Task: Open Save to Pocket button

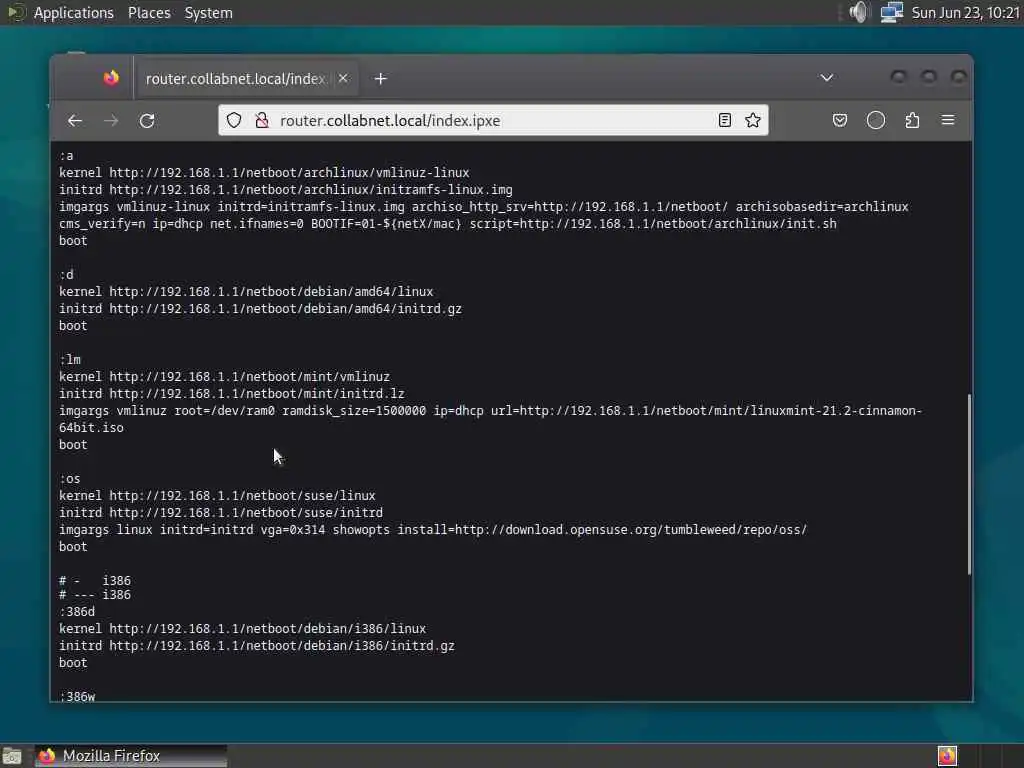Action: point(840,120)
